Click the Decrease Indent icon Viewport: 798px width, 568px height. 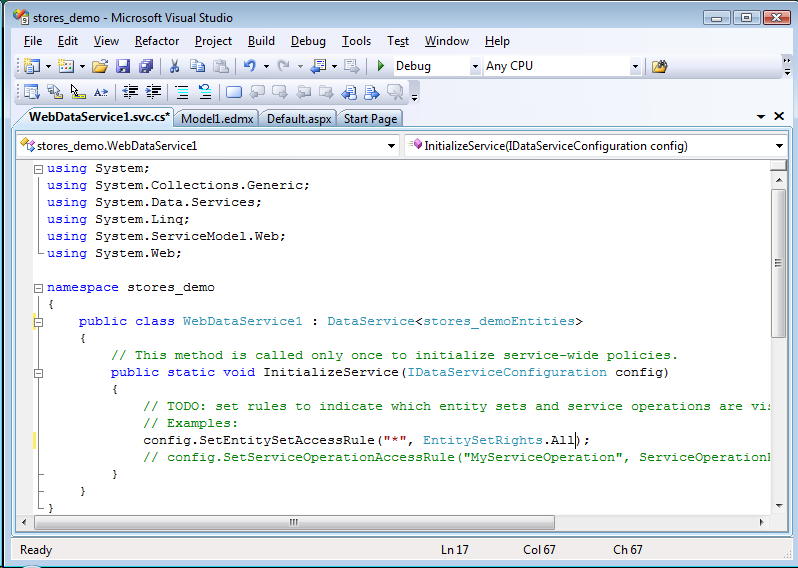130,92
